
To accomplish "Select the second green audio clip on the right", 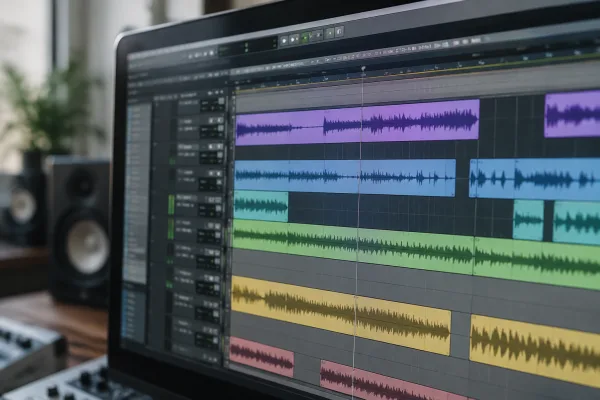I will [537, 263].
